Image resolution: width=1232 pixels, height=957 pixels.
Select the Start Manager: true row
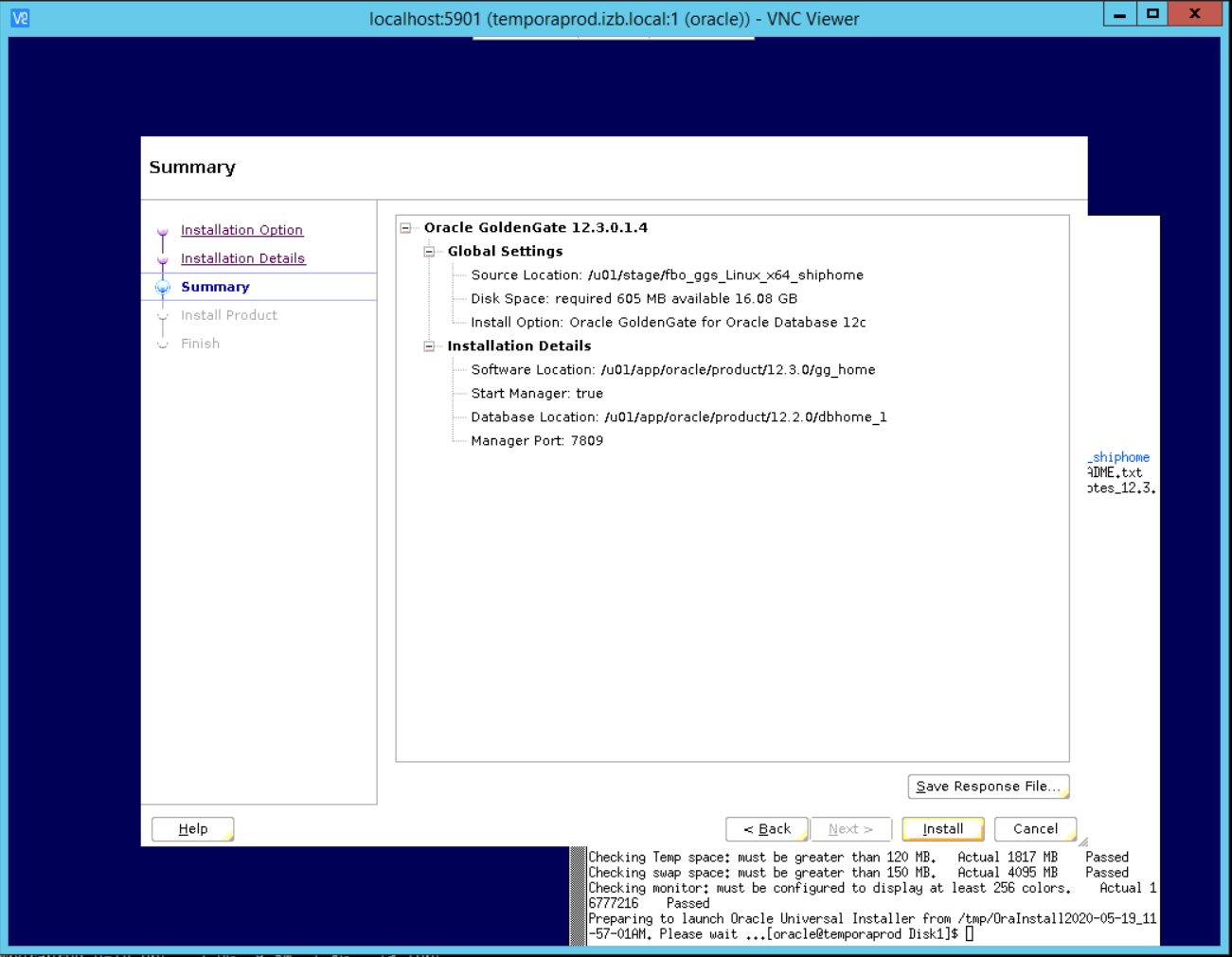(x=537, y=394)
